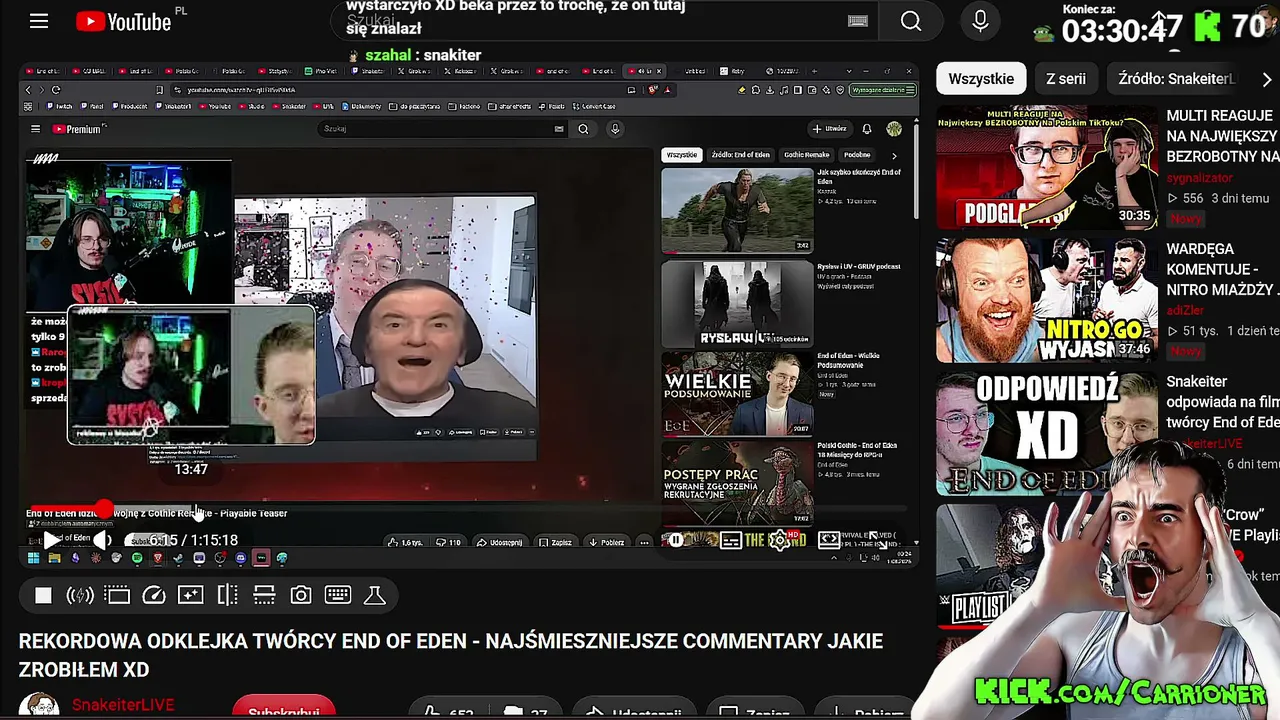Viewport: 1280px width, 720px height.
Task: Show more chips with the arrow after Źródło: SnakeiterL
Action: click(1267, 79)
